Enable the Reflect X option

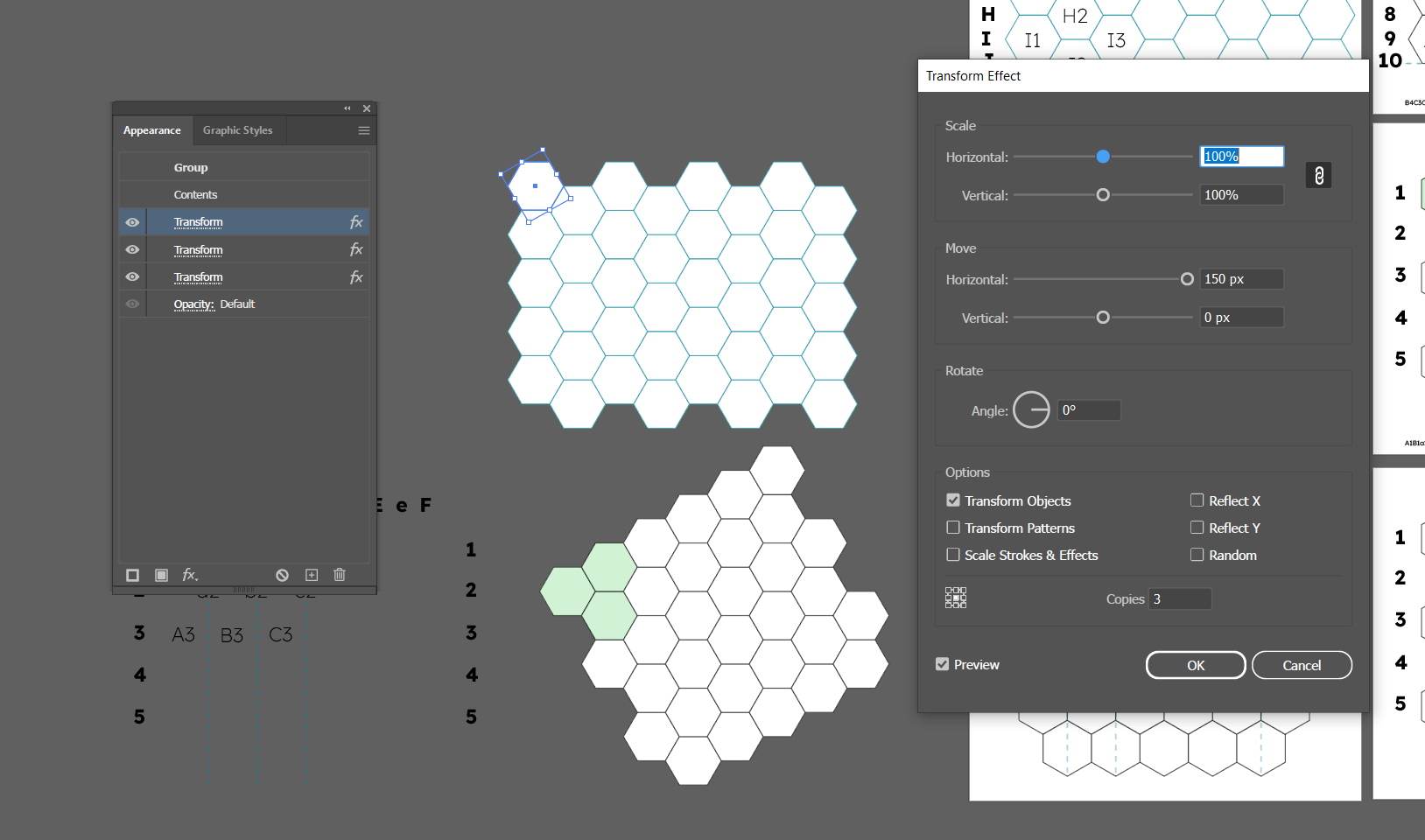coord(1197,500)
